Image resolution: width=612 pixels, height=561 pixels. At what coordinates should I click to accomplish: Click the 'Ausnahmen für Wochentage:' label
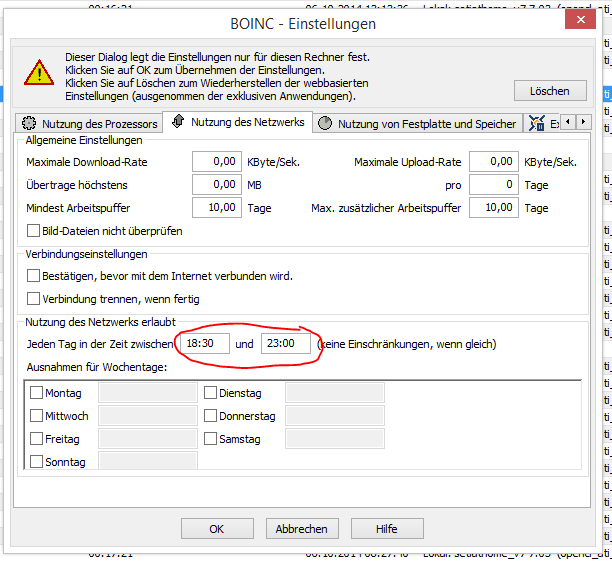point(97,367)
